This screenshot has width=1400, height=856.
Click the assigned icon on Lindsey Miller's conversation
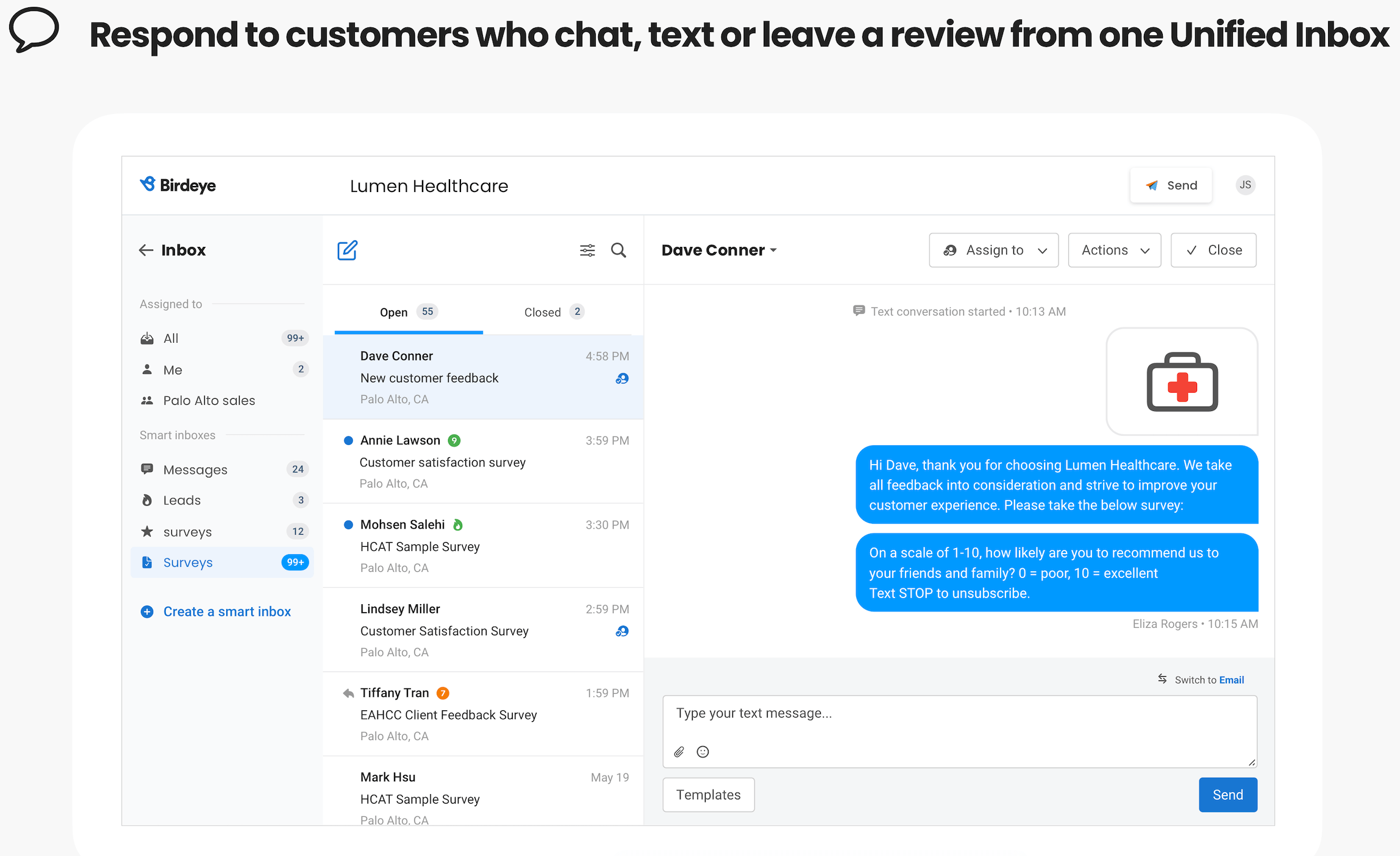622,632
